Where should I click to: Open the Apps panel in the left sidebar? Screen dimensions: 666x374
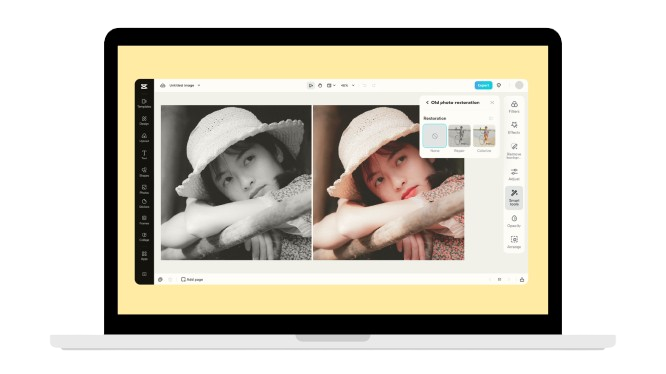pyautogui.click(x=144, y=256)
